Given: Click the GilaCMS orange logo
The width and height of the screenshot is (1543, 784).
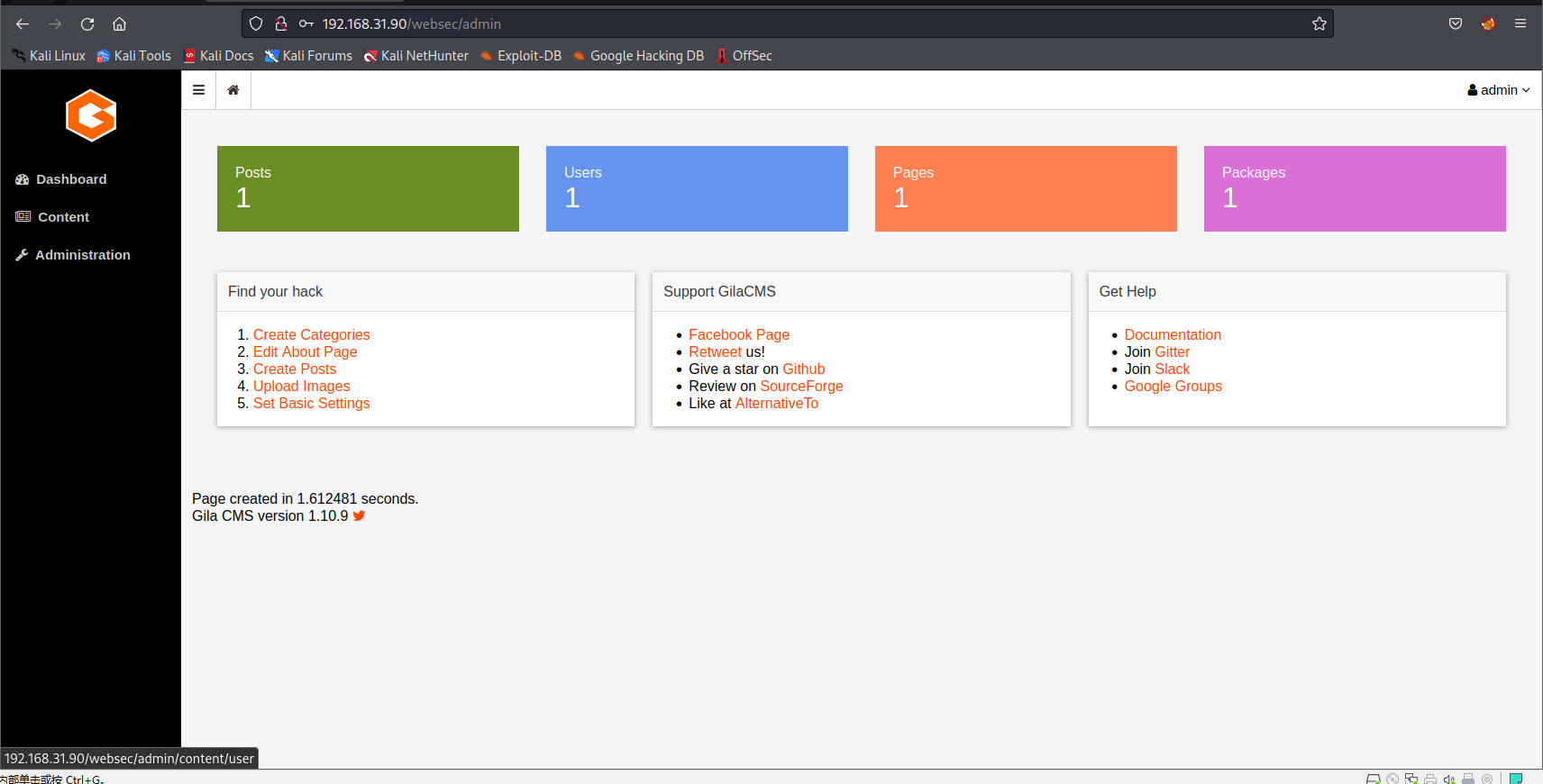Looking at the screenshot, I should point(91,115).
